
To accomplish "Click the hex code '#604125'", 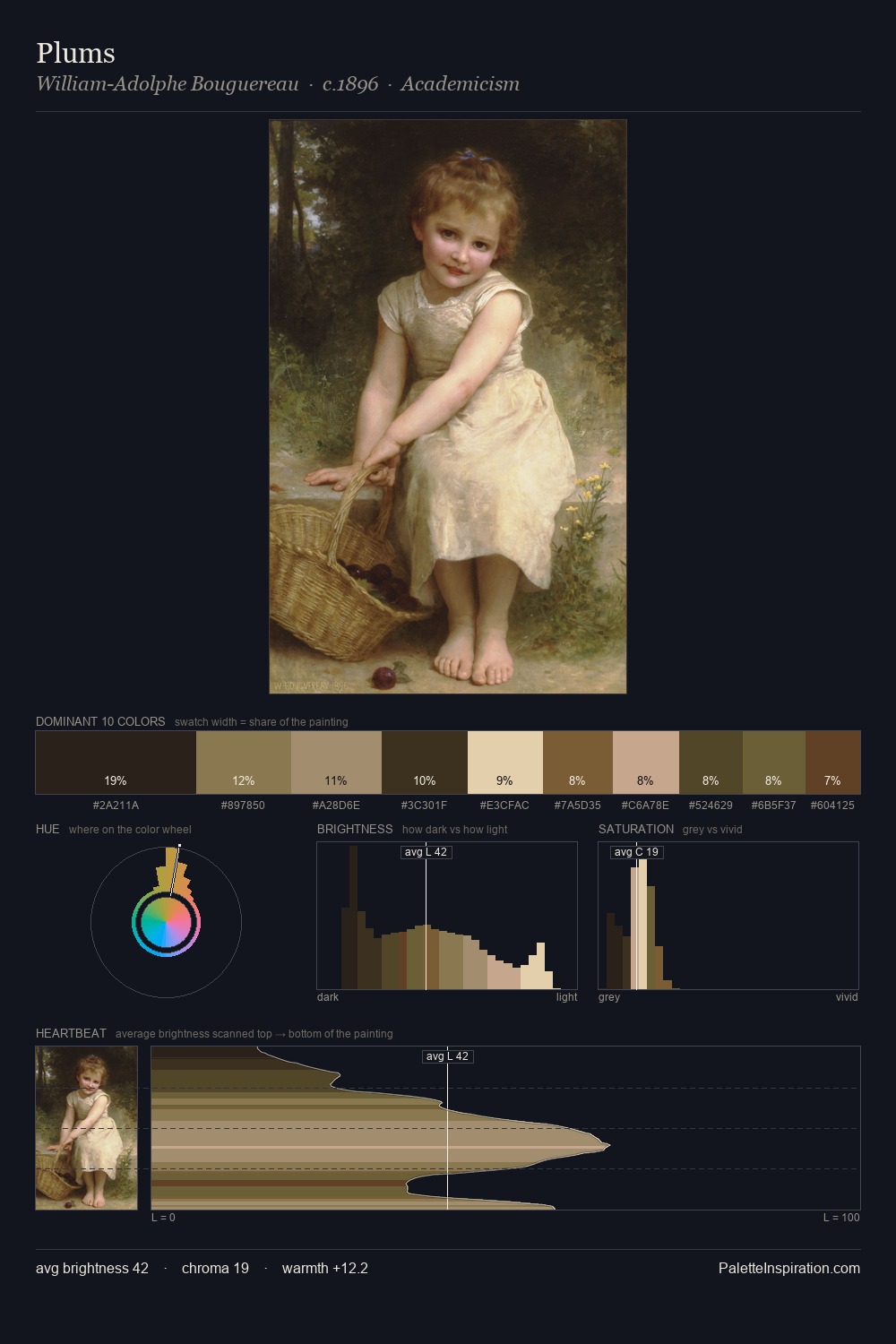I will pos(832,805).
